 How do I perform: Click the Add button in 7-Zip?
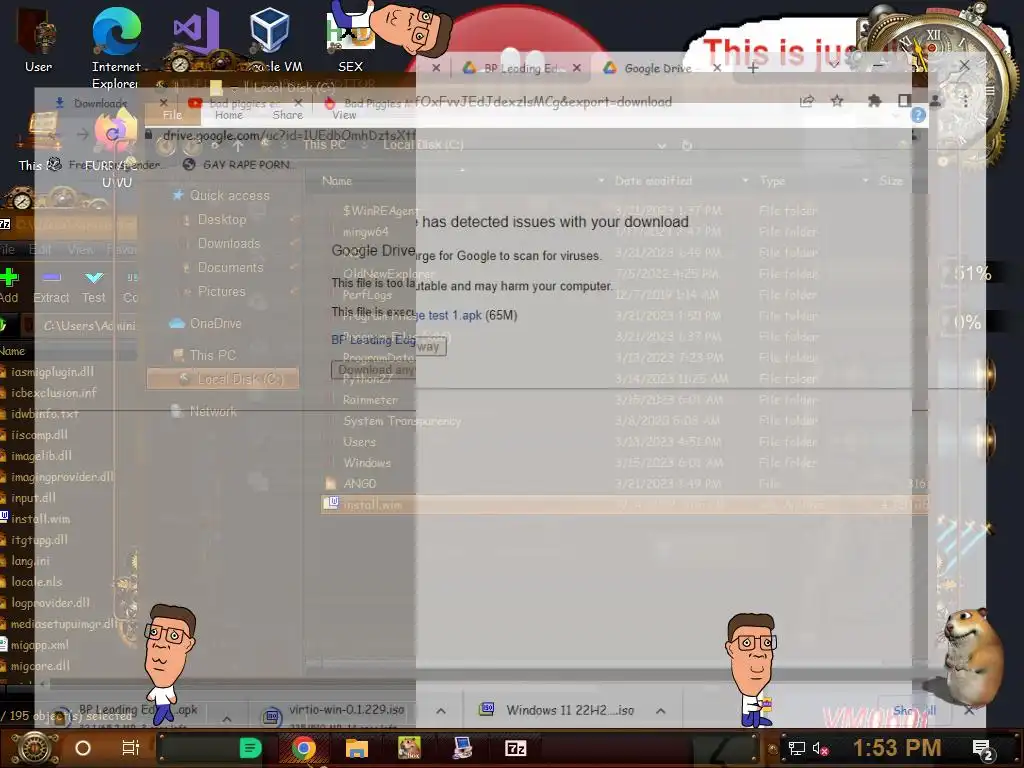[9, 285]
